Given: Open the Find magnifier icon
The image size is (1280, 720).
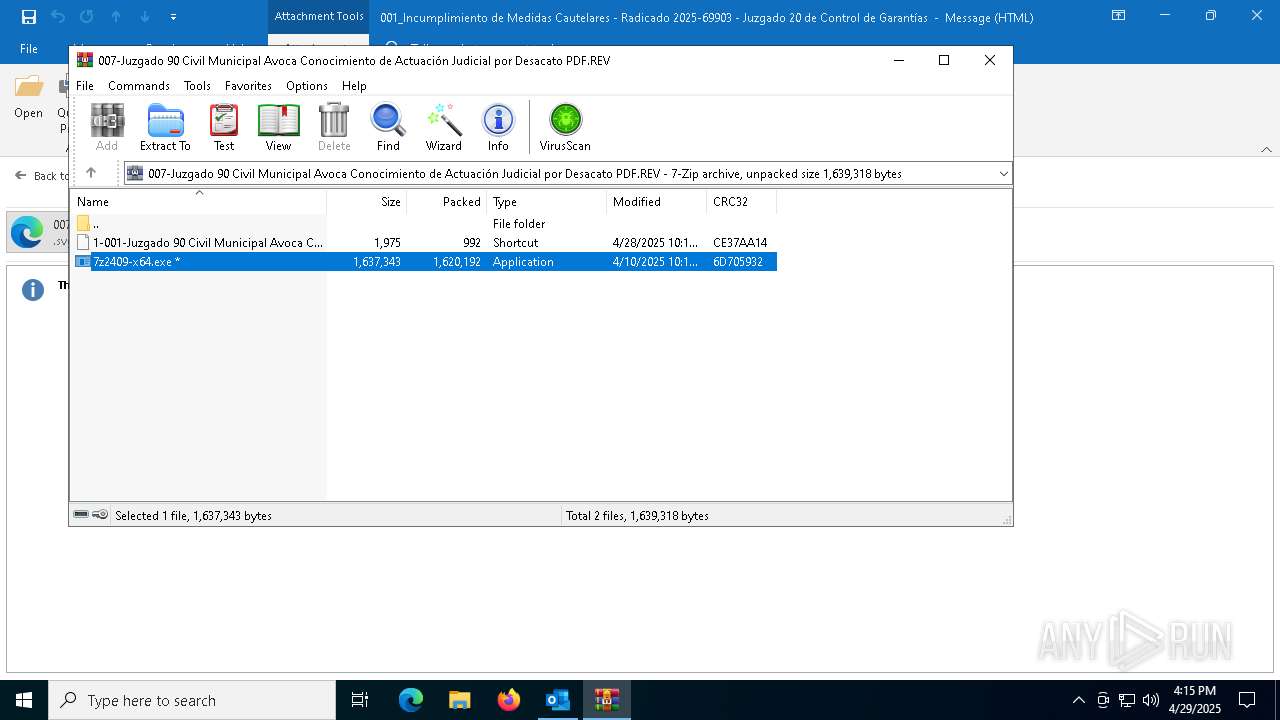Looking at the screenshot, I should coord(388,127).
